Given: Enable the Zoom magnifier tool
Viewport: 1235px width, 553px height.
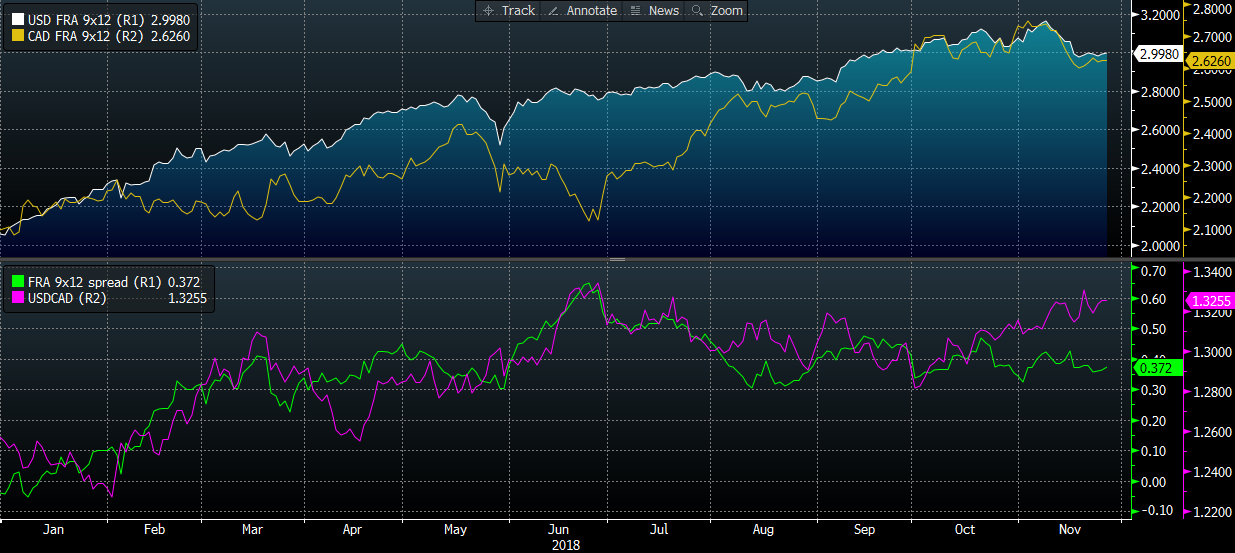Looking at the screenshot, I should (x=717, y=10).
